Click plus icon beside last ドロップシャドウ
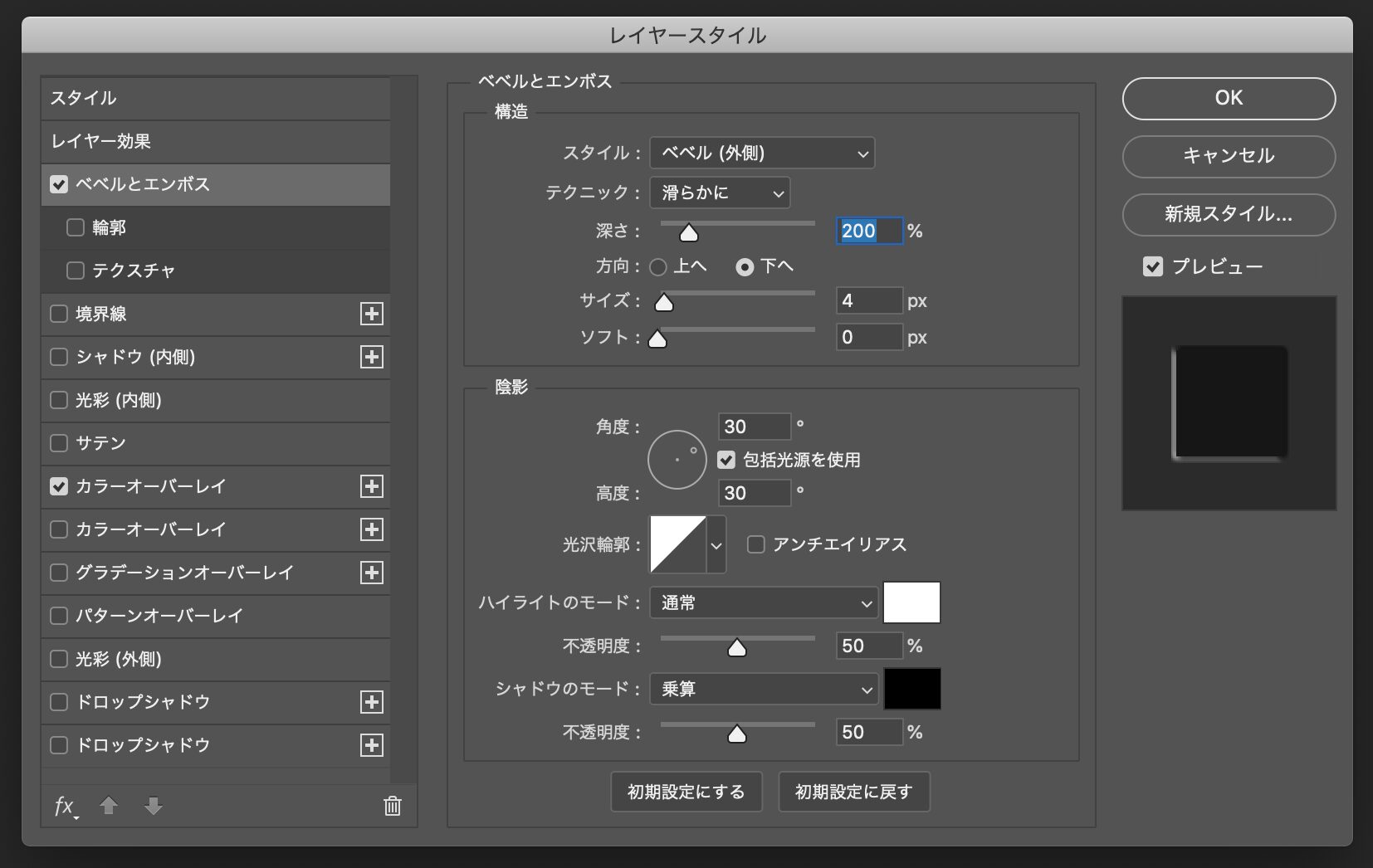1373x868 pixels. (x=372, y=745)
